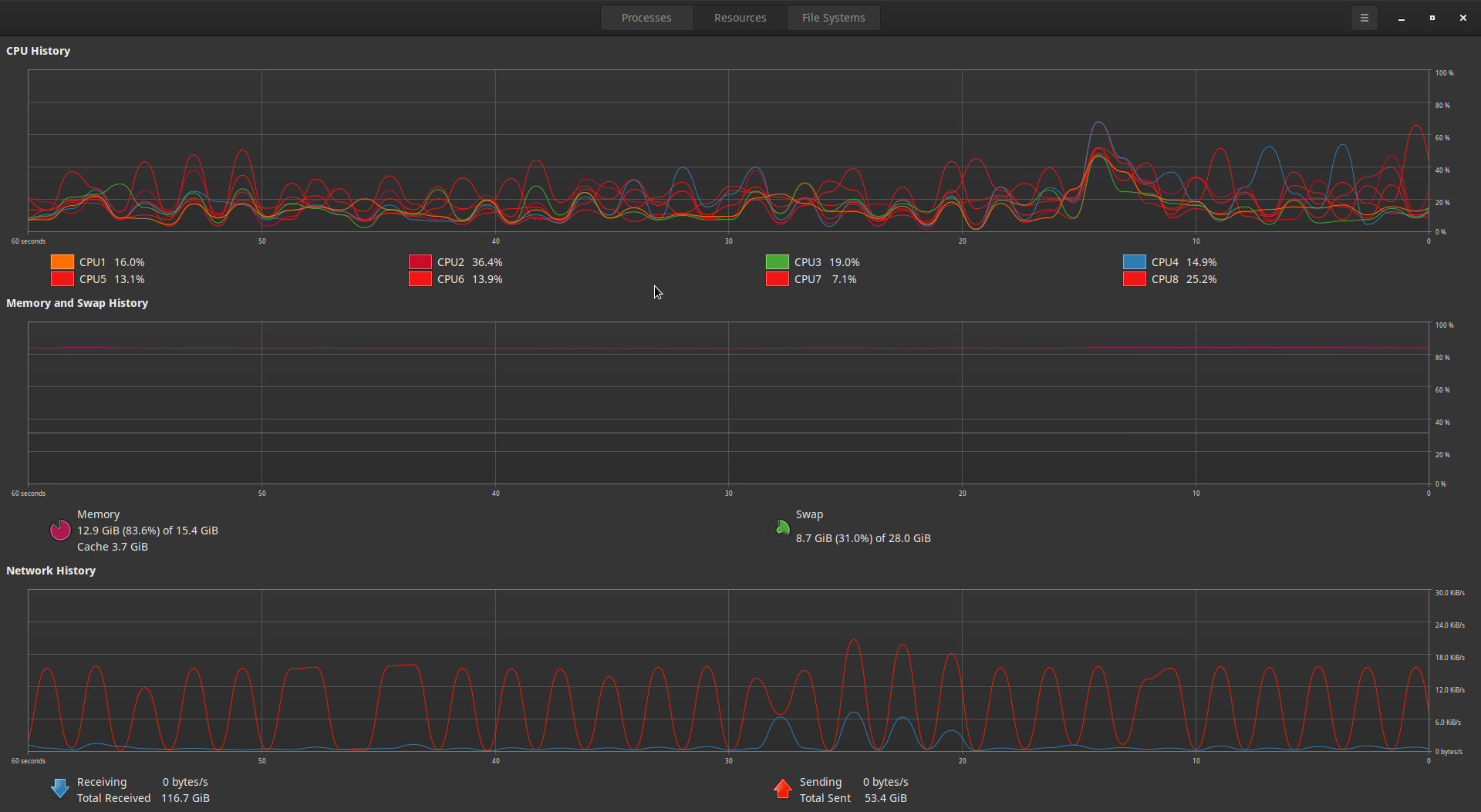Click the CPU8 25.2% label

pos(1184,279)
